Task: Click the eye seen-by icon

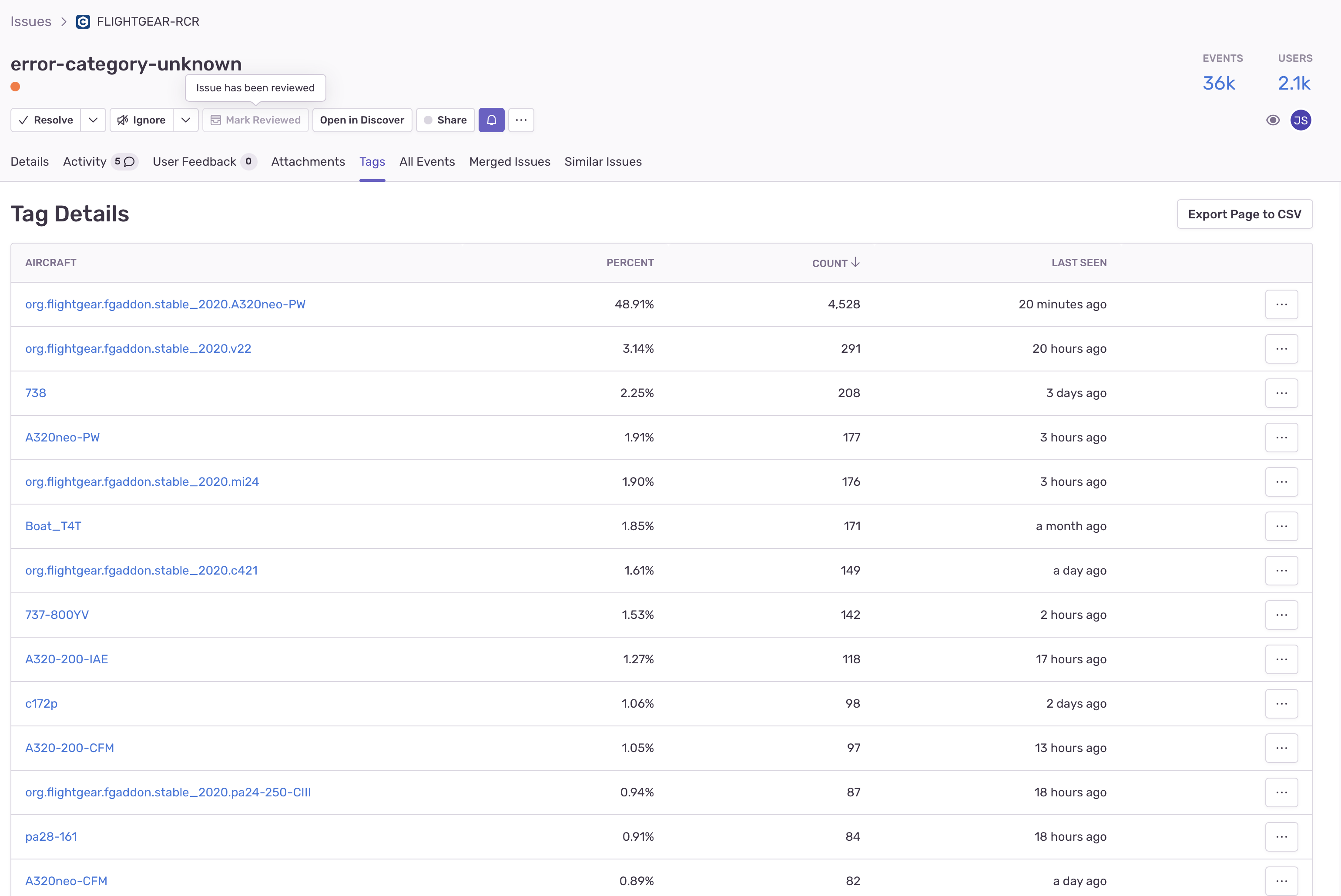Action: tap(1273, 120)
